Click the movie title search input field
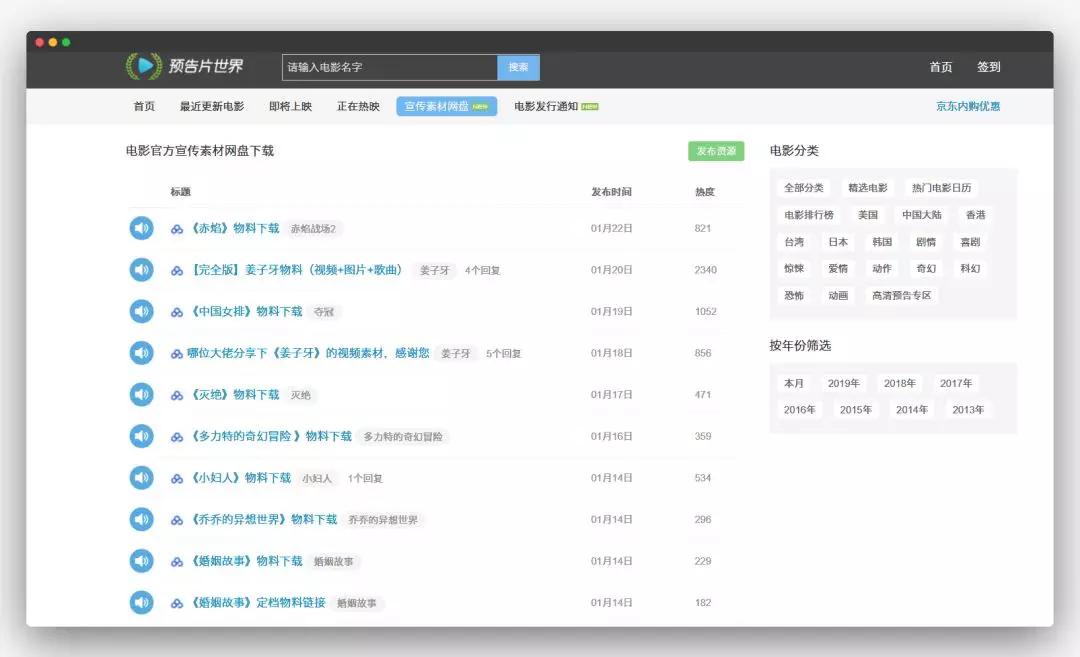Viewport: 1080px width, 657px height. pos(388,67)
